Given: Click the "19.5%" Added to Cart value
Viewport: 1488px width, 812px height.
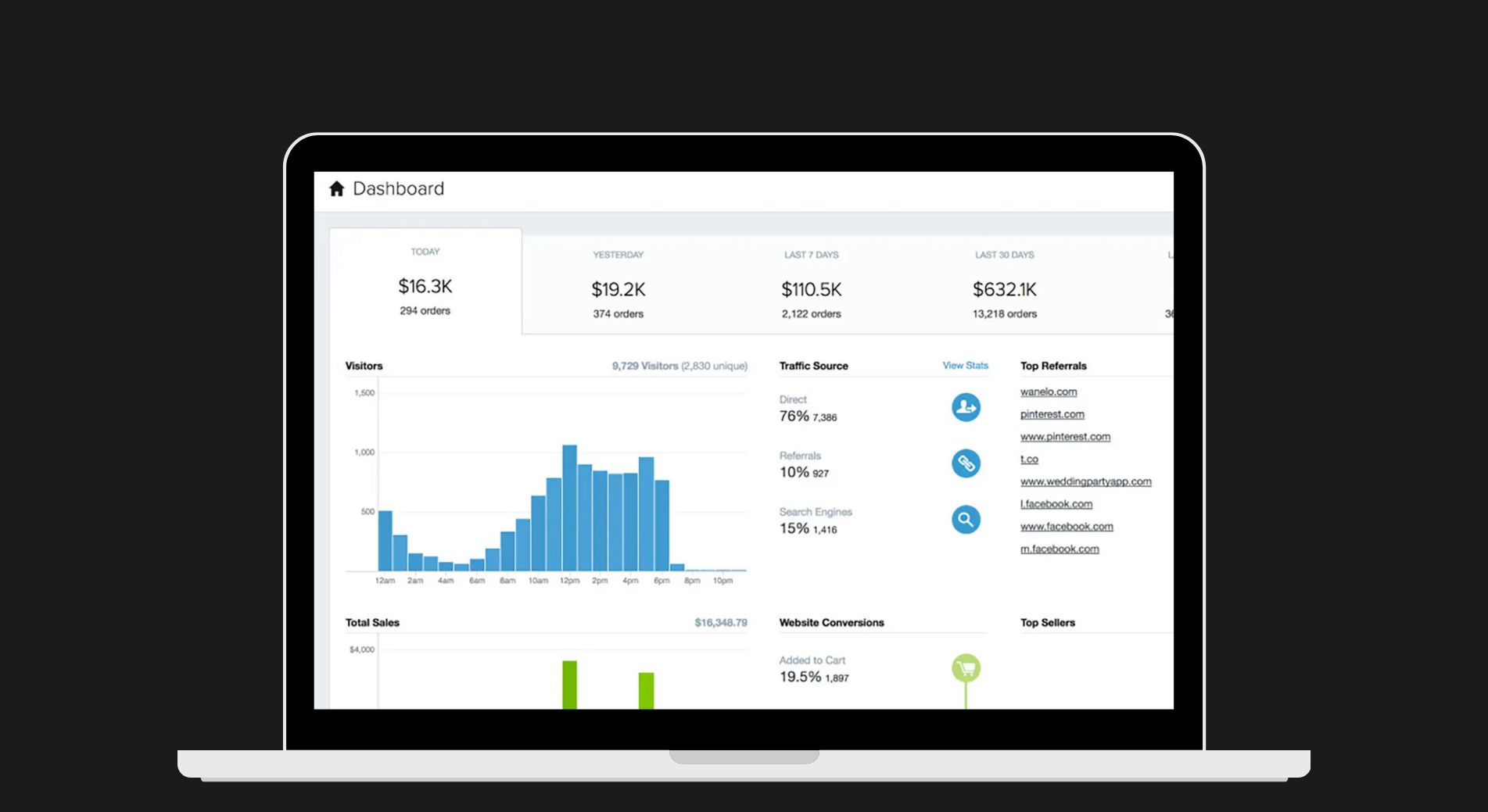Looking at the screenshot, I should coord(800,677).
